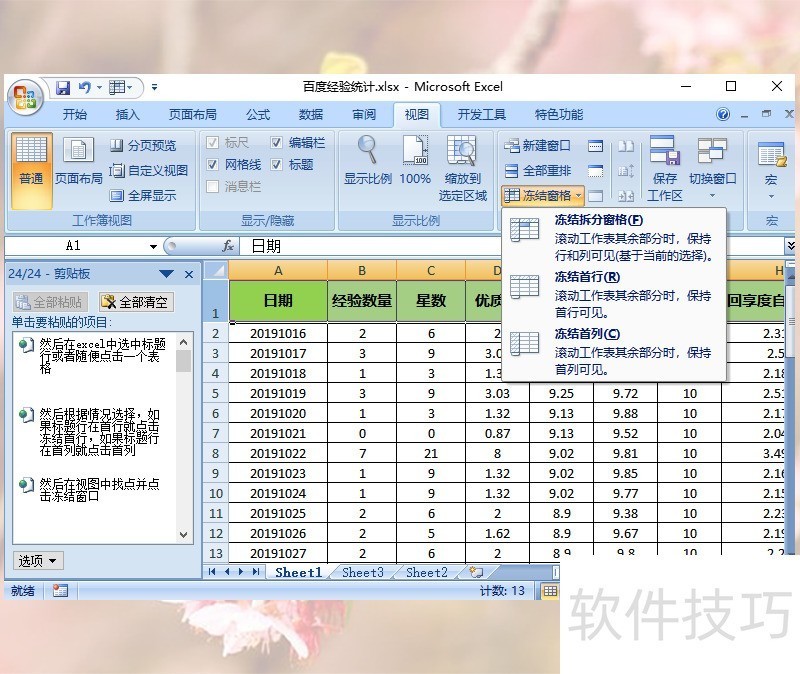The width and height of the screenshot is (800, 674).
Task: Select the Normal (普通) workbook view
Action: tap(32, 169)
